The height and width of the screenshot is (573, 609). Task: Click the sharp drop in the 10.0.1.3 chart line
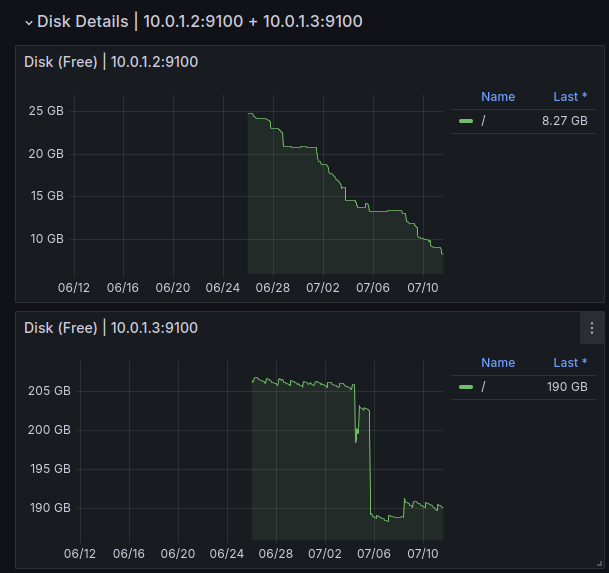pyautogui.click(x=370, y=462)
